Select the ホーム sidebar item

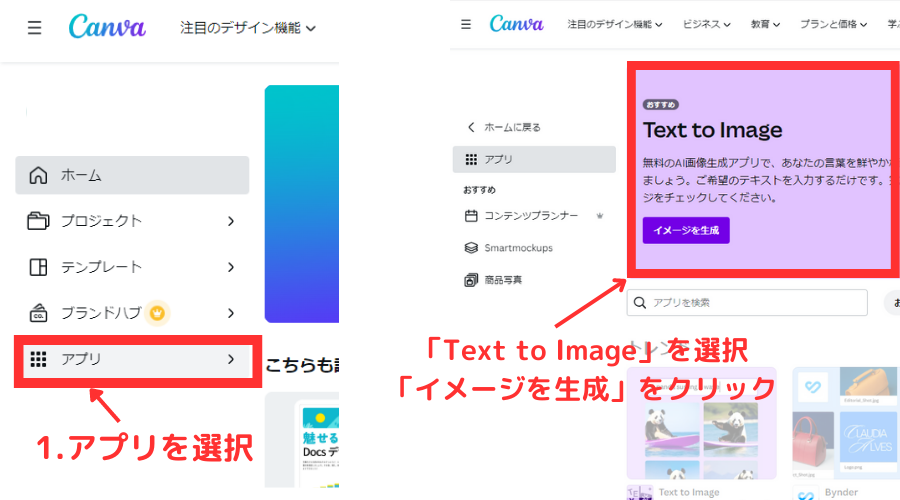pyautogui.click(x=132, y=175)
